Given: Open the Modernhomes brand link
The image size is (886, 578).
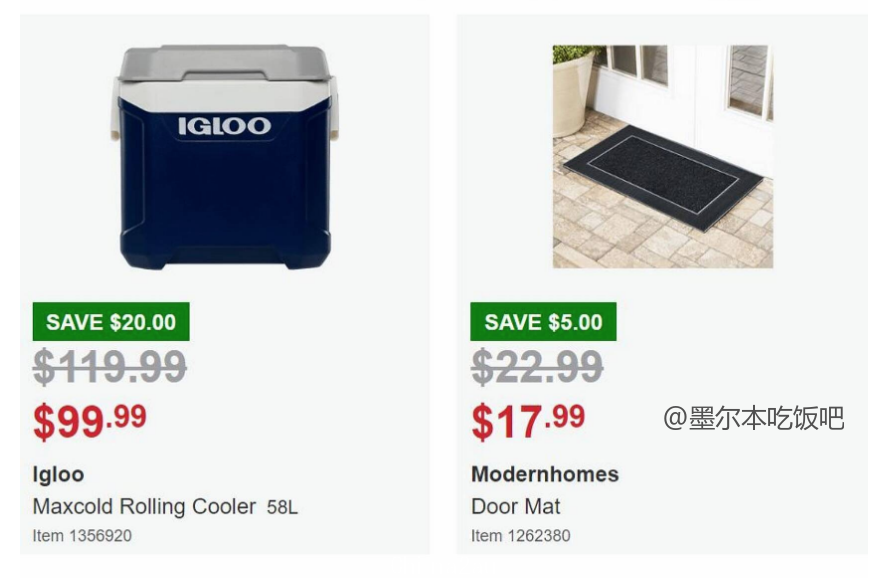Looking at the screenshot, I should [545, 474].
